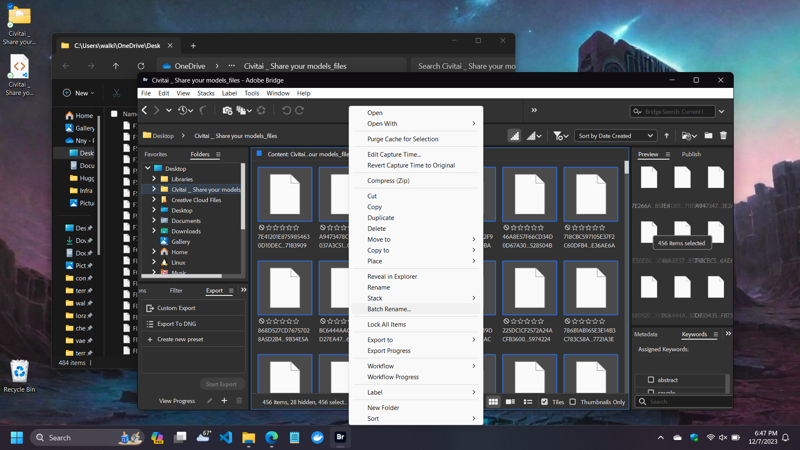This screenshot has width=800, height=450.
Task: Rotate 90 degrees counterclockwise icon
Action: (286, 110)
